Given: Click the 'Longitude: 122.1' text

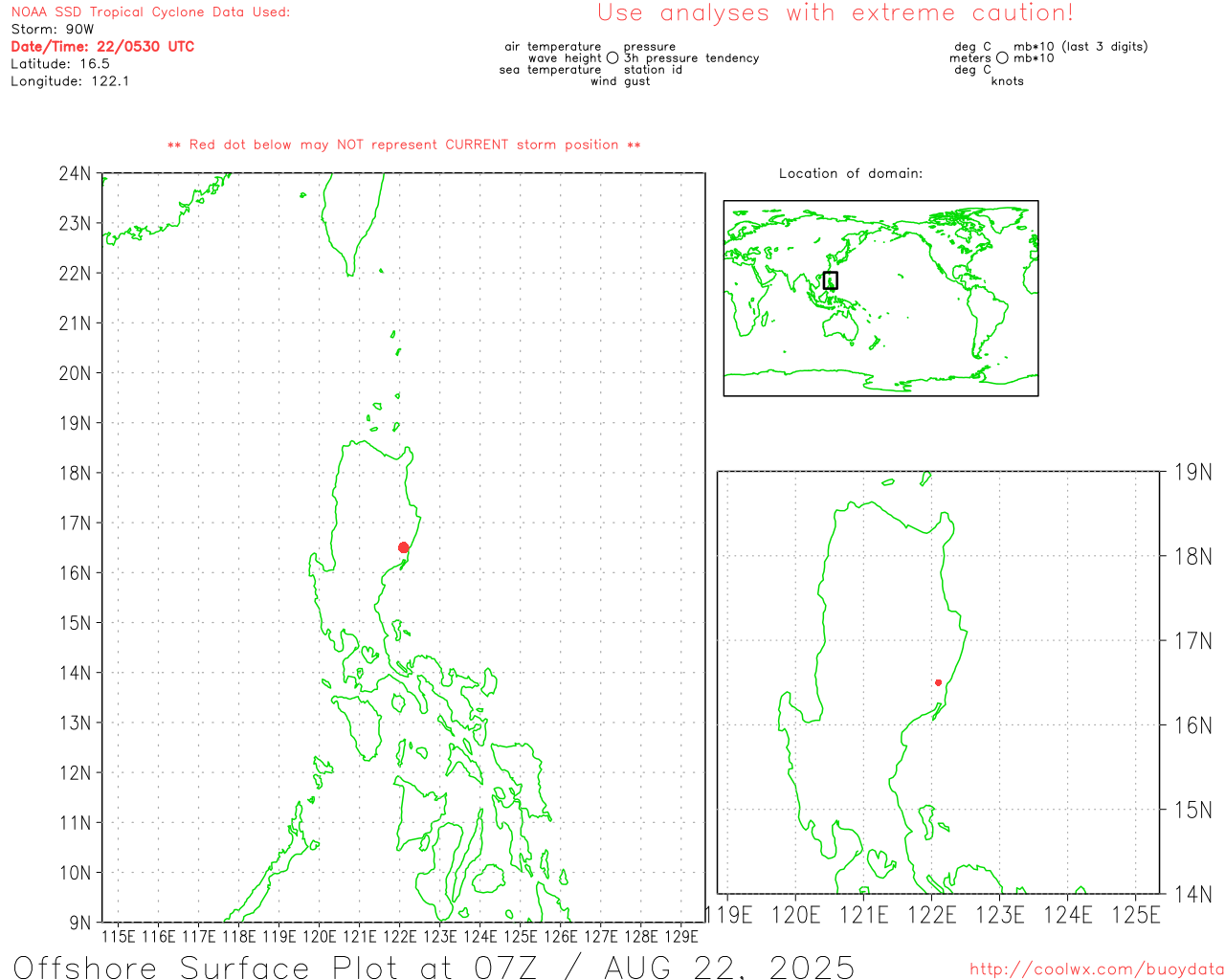Looking at the screenshot, I should (70, 81).
